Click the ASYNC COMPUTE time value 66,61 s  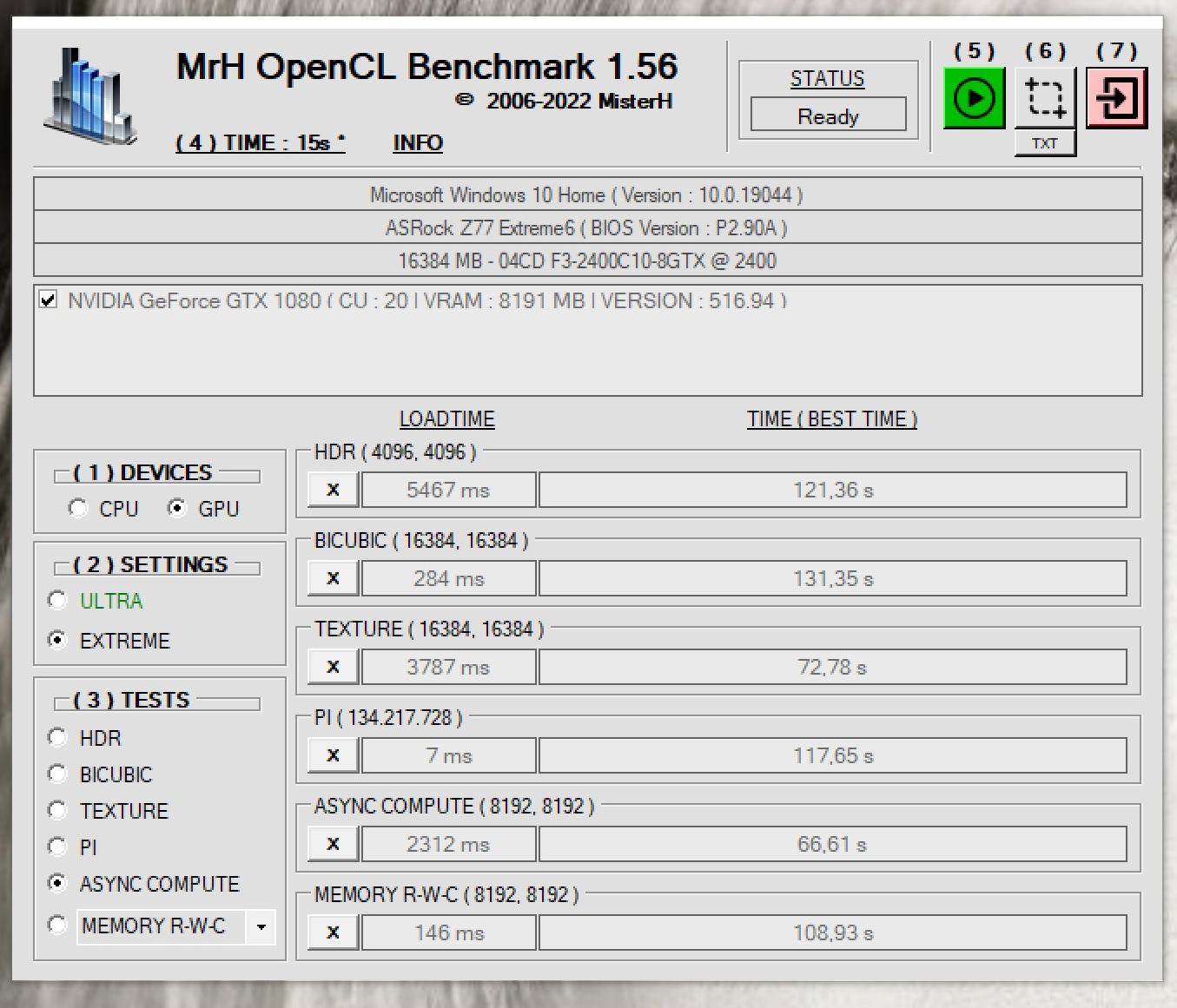833,844
